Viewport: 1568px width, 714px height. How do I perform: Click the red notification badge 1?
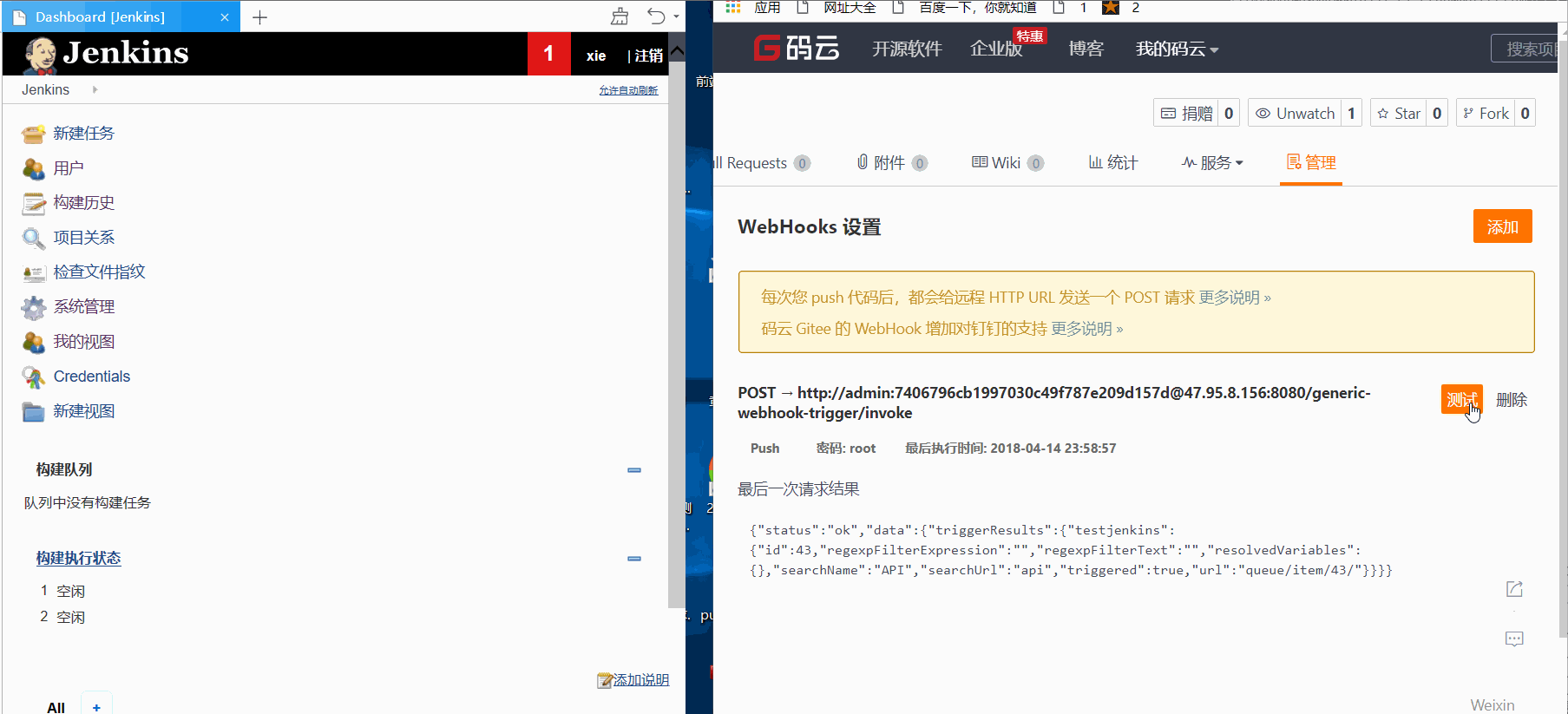tap(548, 54)
